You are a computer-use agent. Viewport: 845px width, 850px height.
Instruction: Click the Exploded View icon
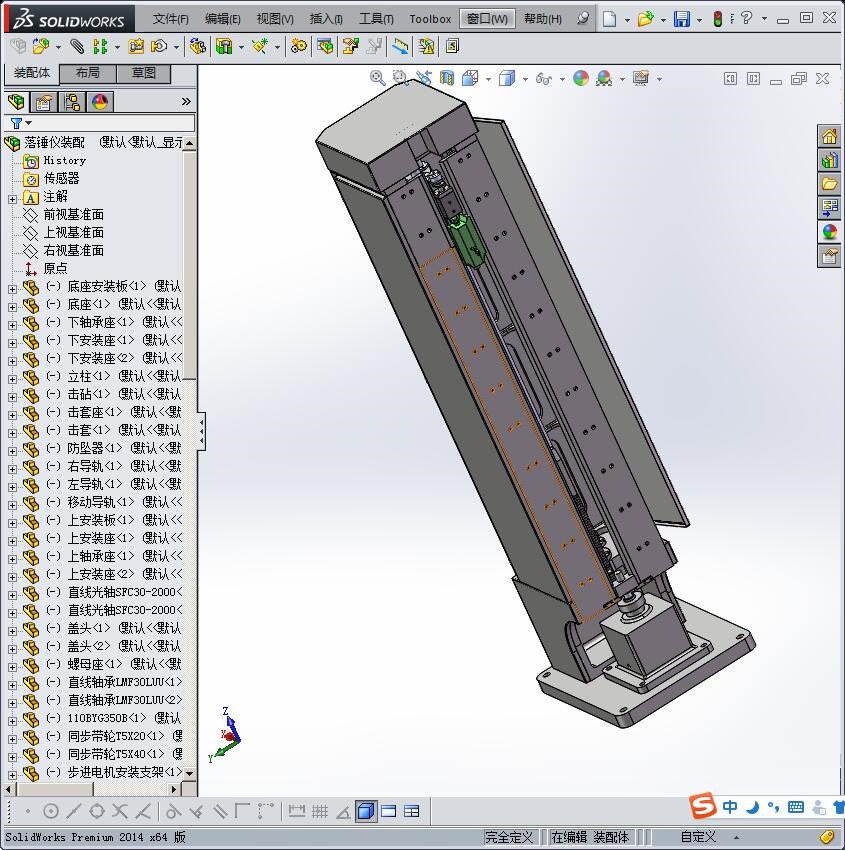click(x=351, y=47)
